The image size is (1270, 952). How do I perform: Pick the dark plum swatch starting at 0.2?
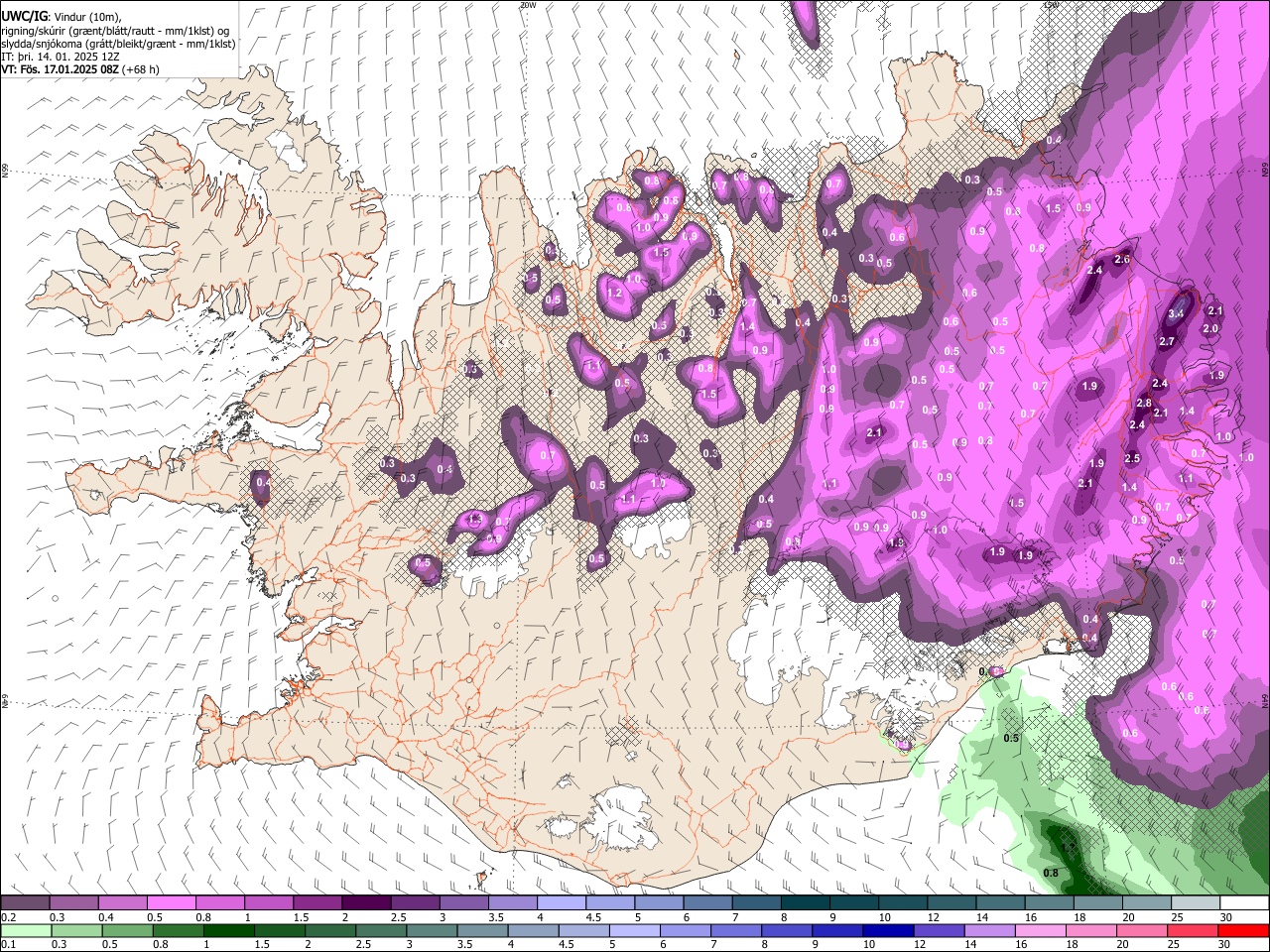[x=25, y=903]
